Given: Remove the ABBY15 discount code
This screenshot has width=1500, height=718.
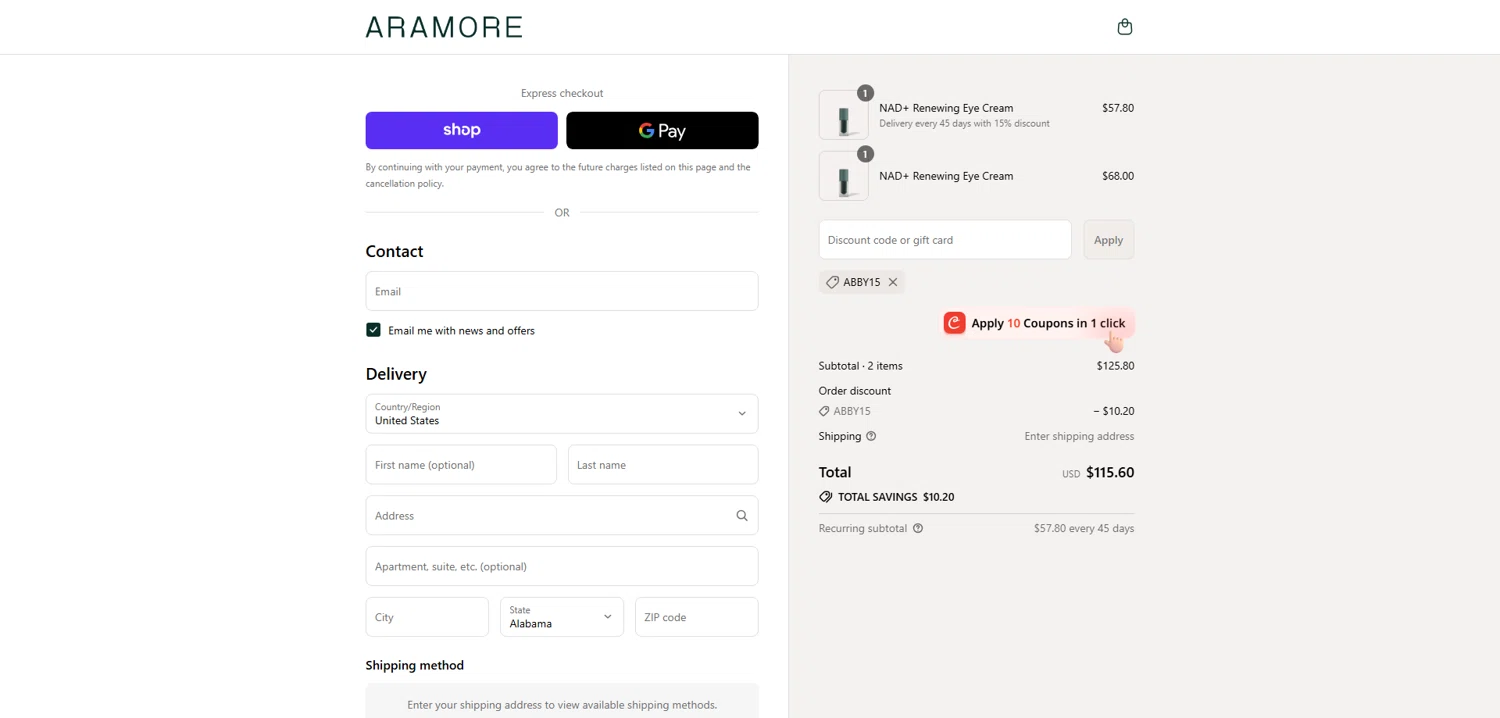Looking at the screenshot, I should [x=893, y=282].
